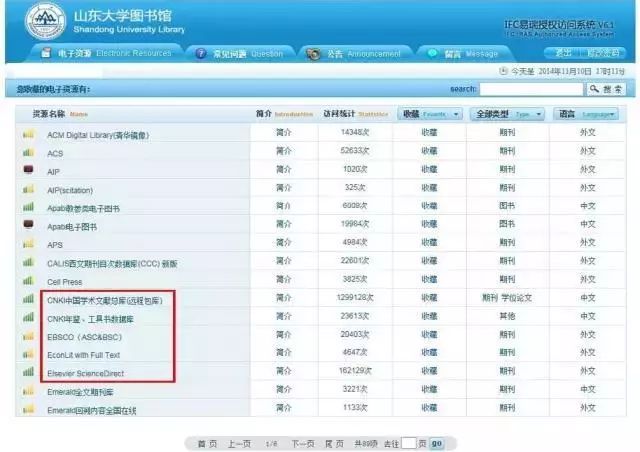Open the AIP resource link
The height and width of the screenshot is (452, 640).
(53, 172)
